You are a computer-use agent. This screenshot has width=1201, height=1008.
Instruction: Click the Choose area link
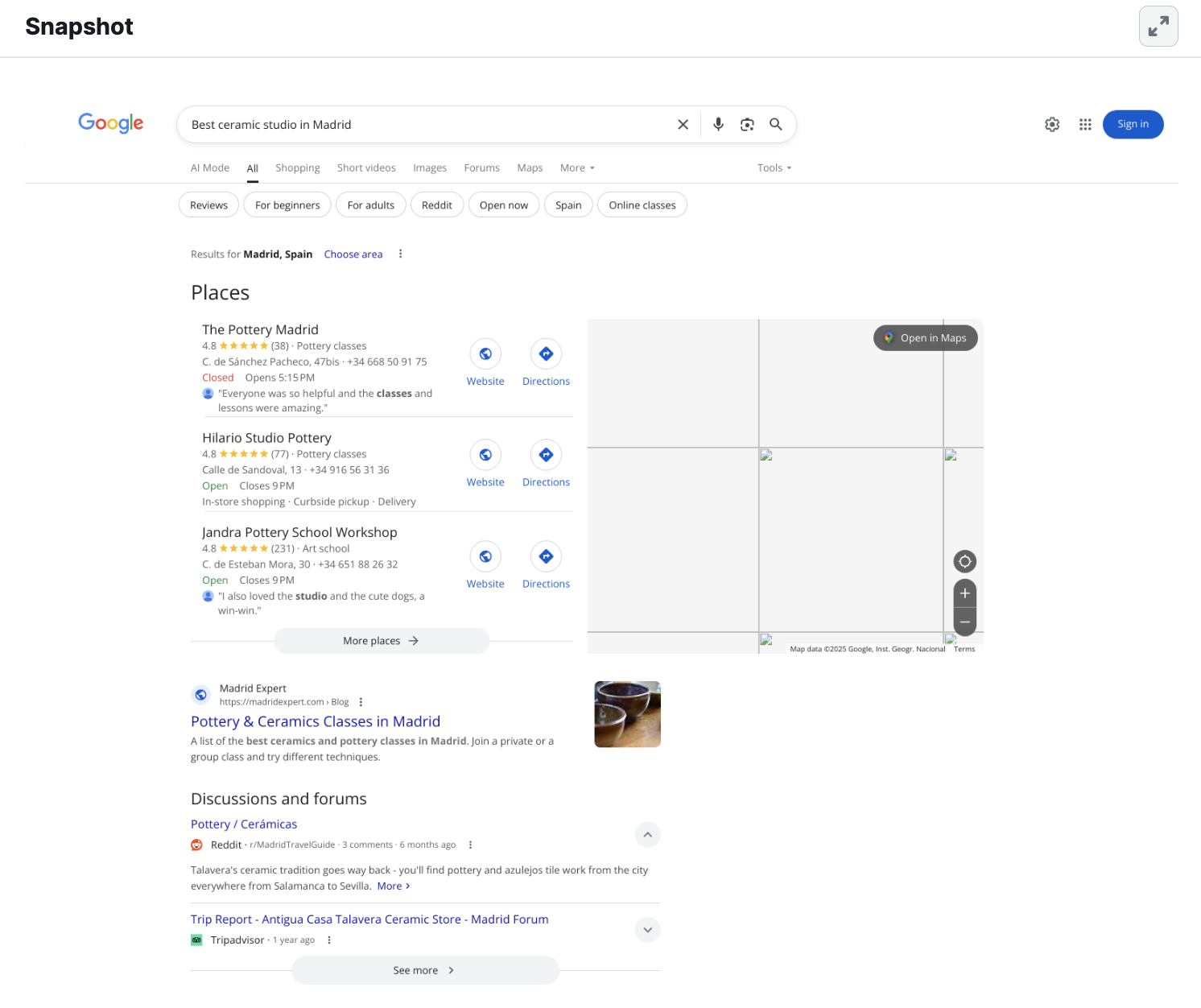[x=353, y=254]
